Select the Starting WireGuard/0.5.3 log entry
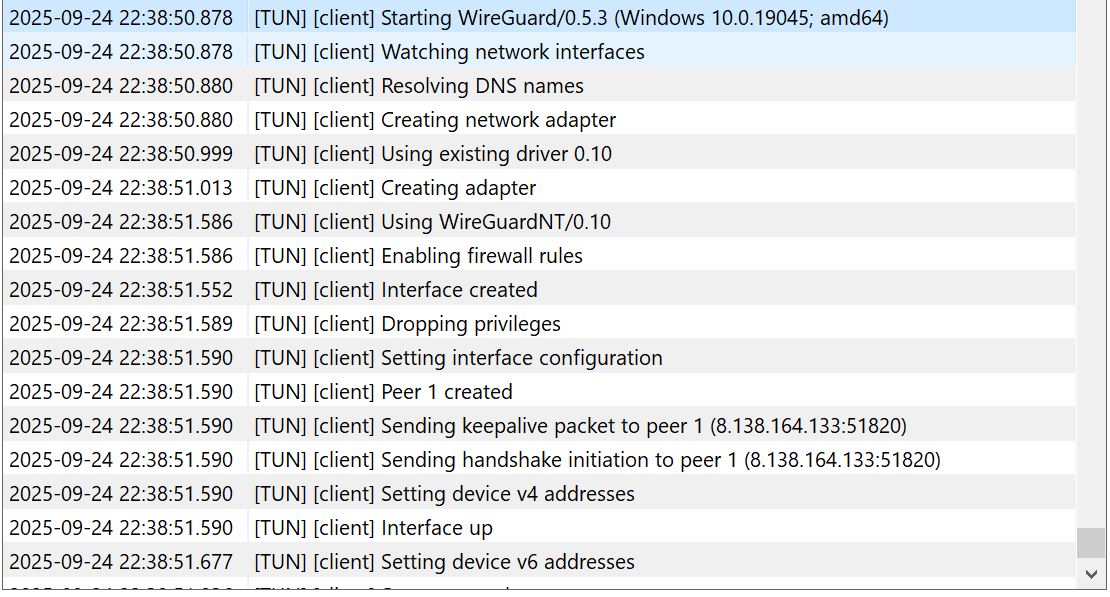The width and height of the screenshot is (1110, 597). click(x=570, y=18)
